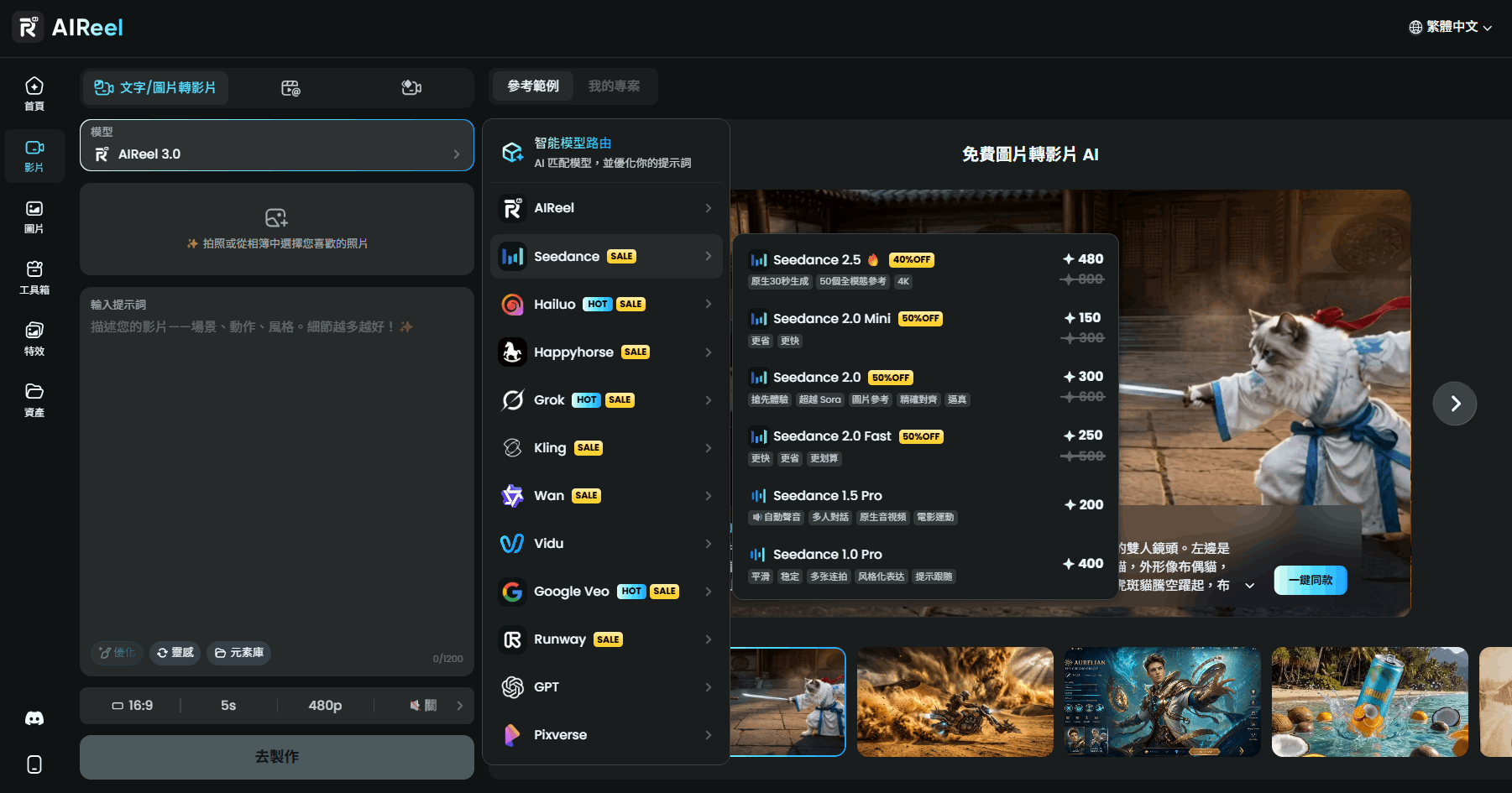Select 智能模型路由 smart routing option
This screenshot has width=1512, height=793.
coord(606,152)
